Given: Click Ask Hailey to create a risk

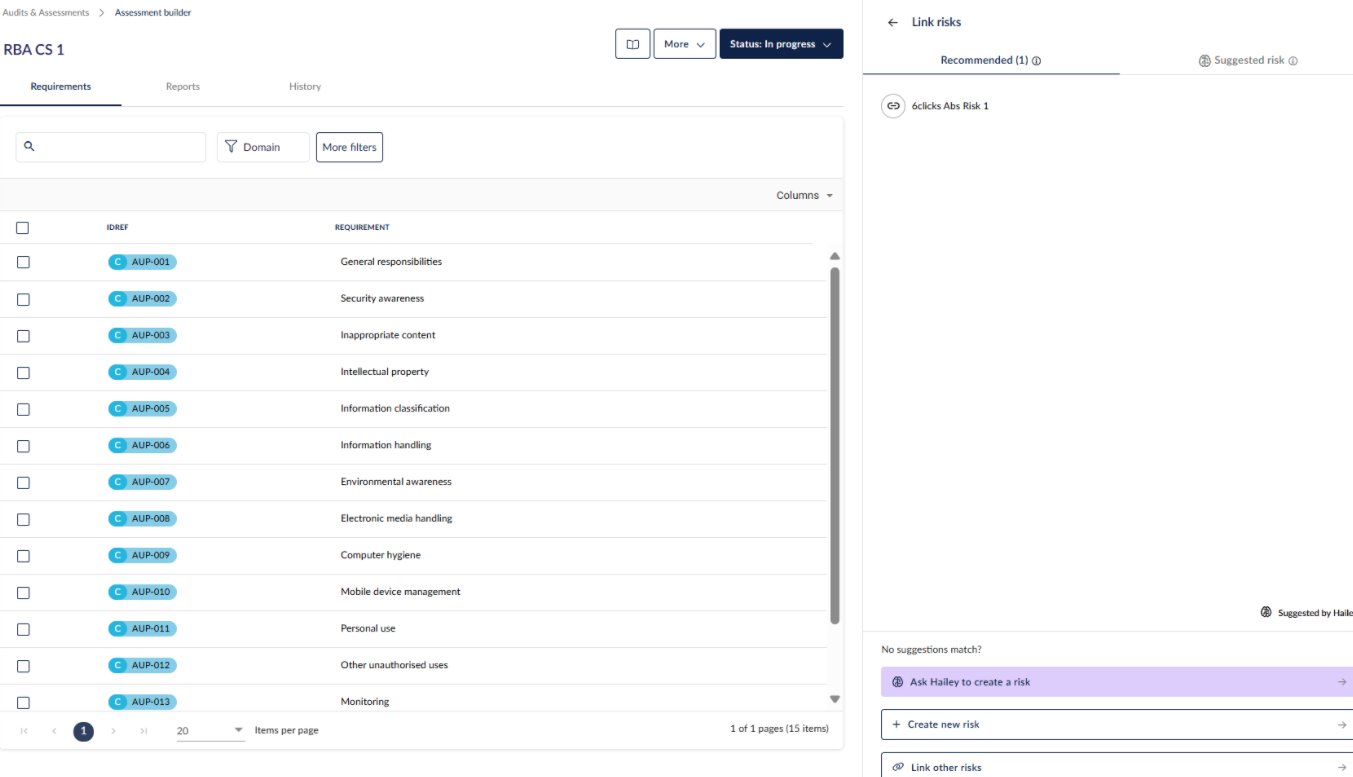Looking at the screenshot, I should click(1117, 682).
